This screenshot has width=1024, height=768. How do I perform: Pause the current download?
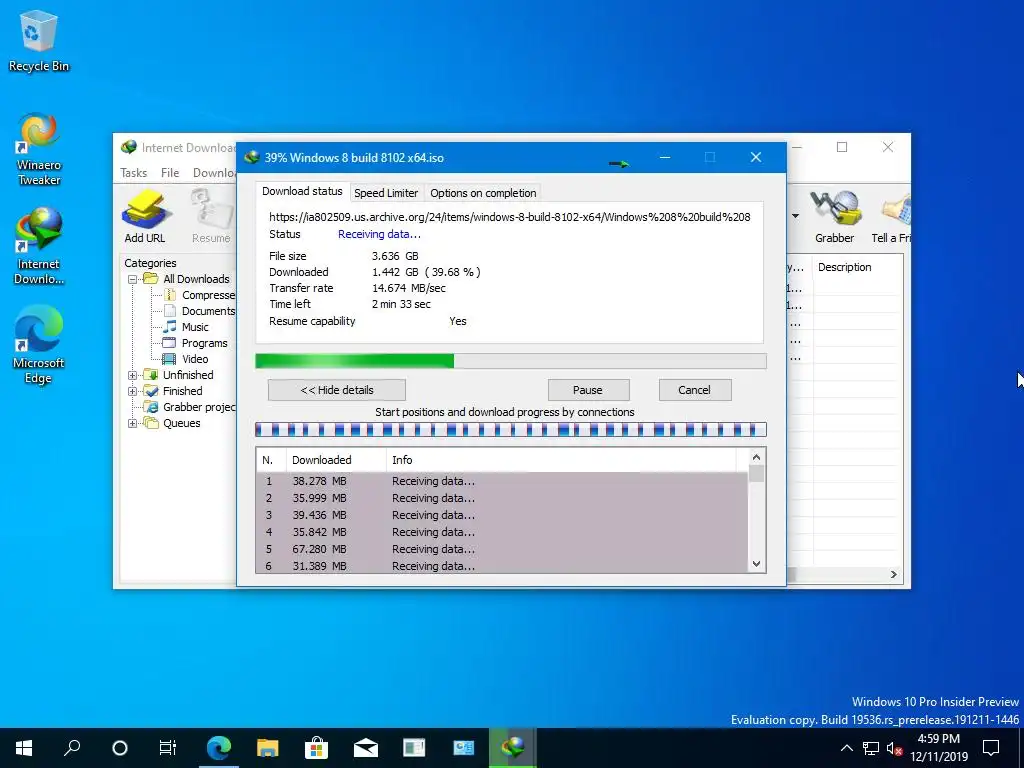588,390
